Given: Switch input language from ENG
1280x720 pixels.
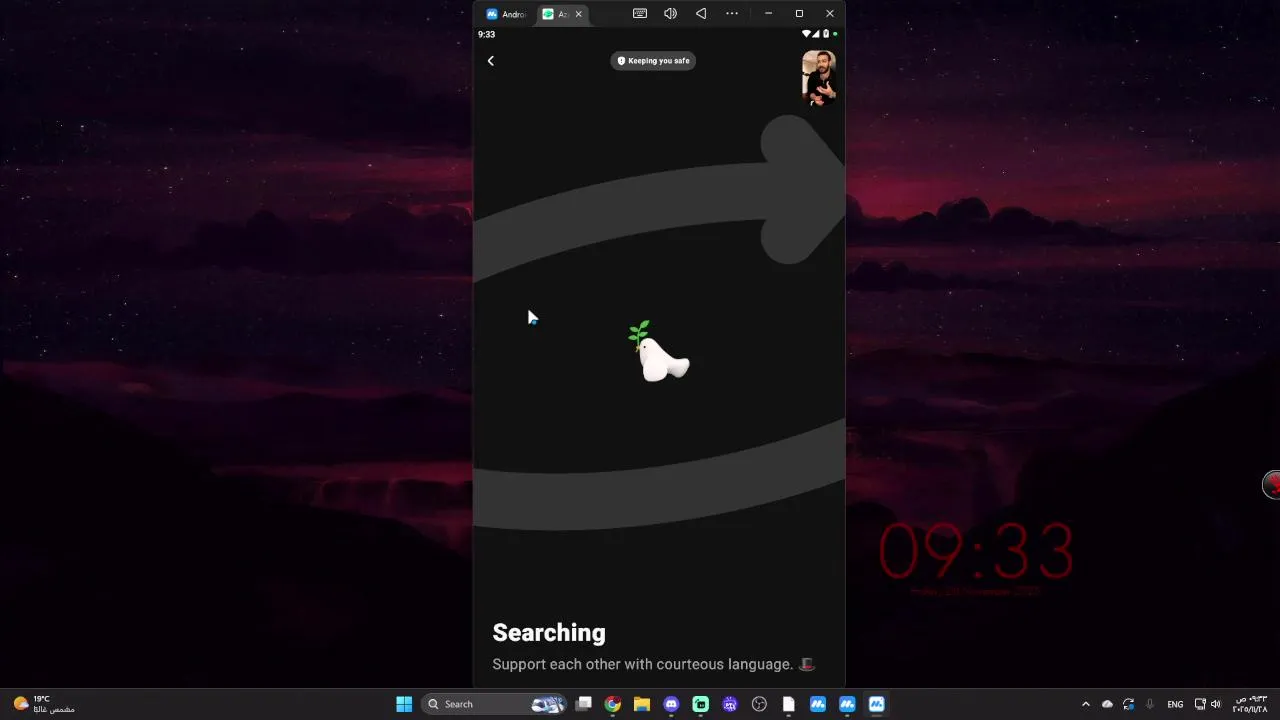Looking at the screenshot, I should coord(1175,704).
